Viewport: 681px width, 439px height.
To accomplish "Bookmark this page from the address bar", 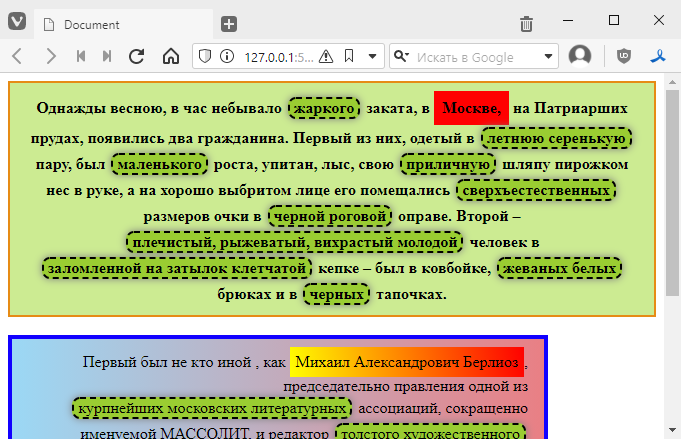I will (x=351, y=56).
